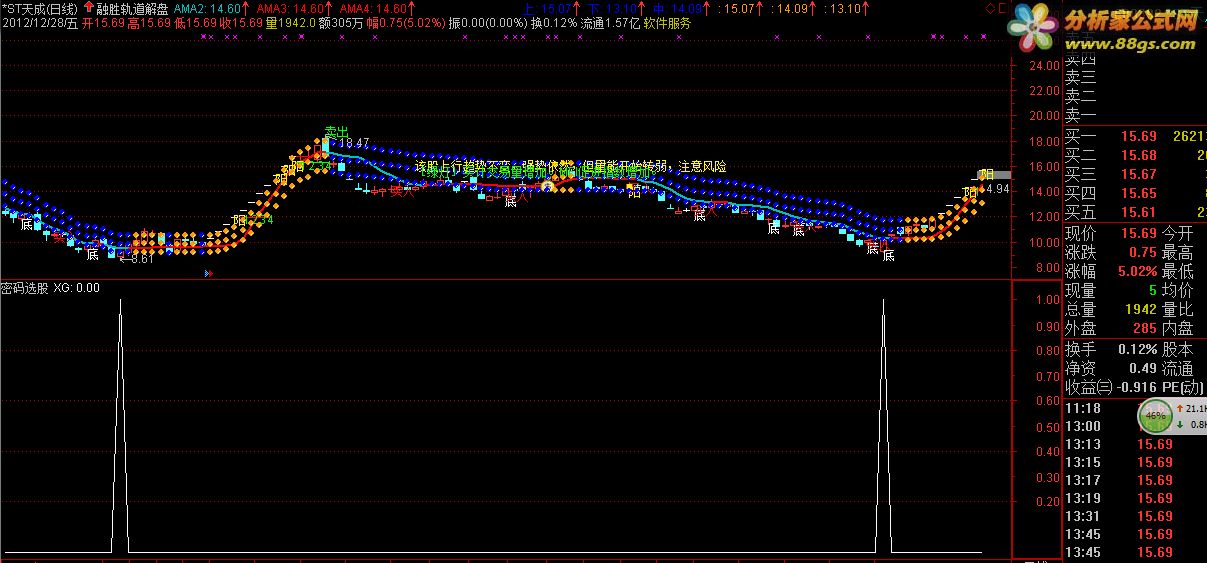
Task: Click the 幅0.75(5.02%) change value
Action: [x=407, y=22]
